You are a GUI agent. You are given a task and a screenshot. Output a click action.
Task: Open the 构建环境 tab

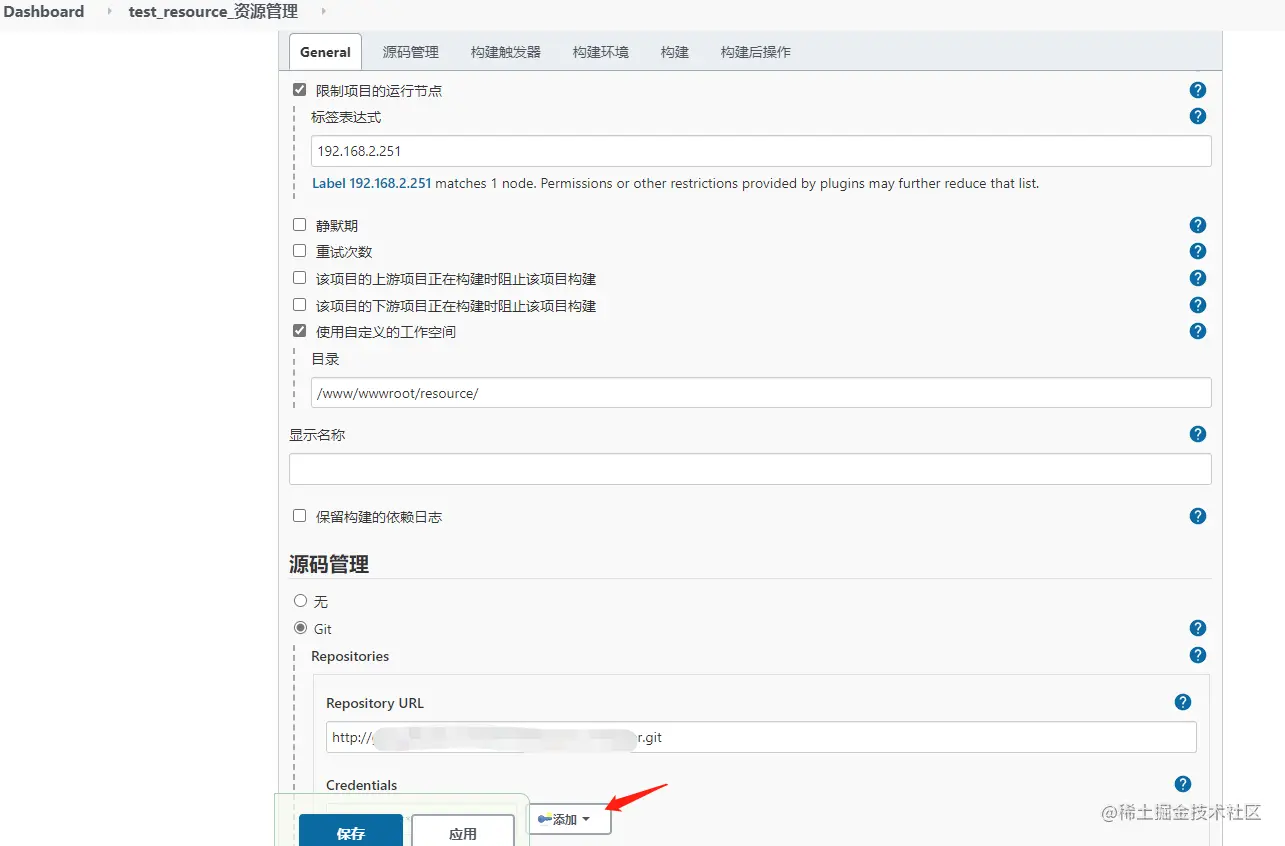point(601,52)
